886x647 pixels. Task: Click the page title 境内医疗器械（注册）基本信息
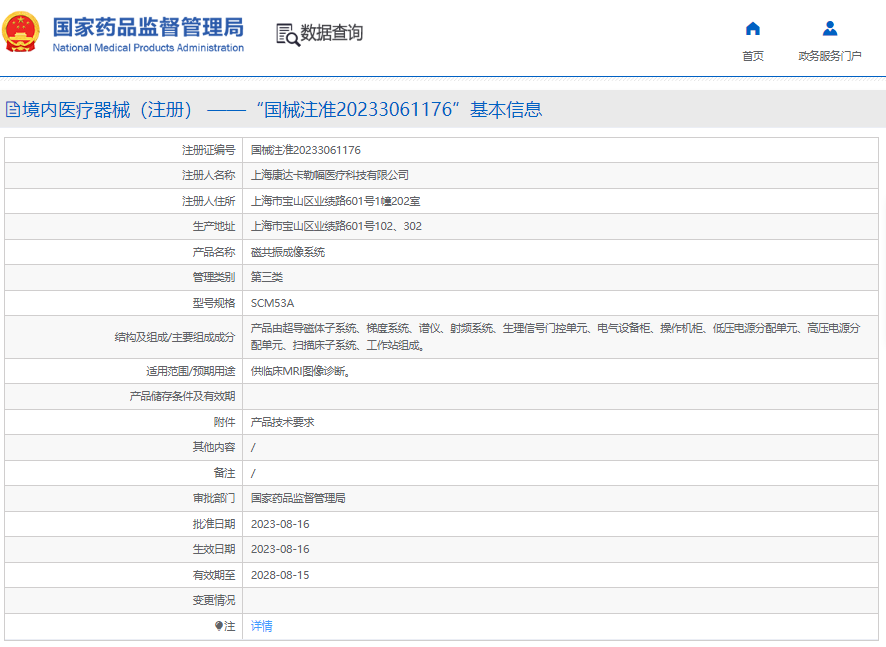[282, 109]
